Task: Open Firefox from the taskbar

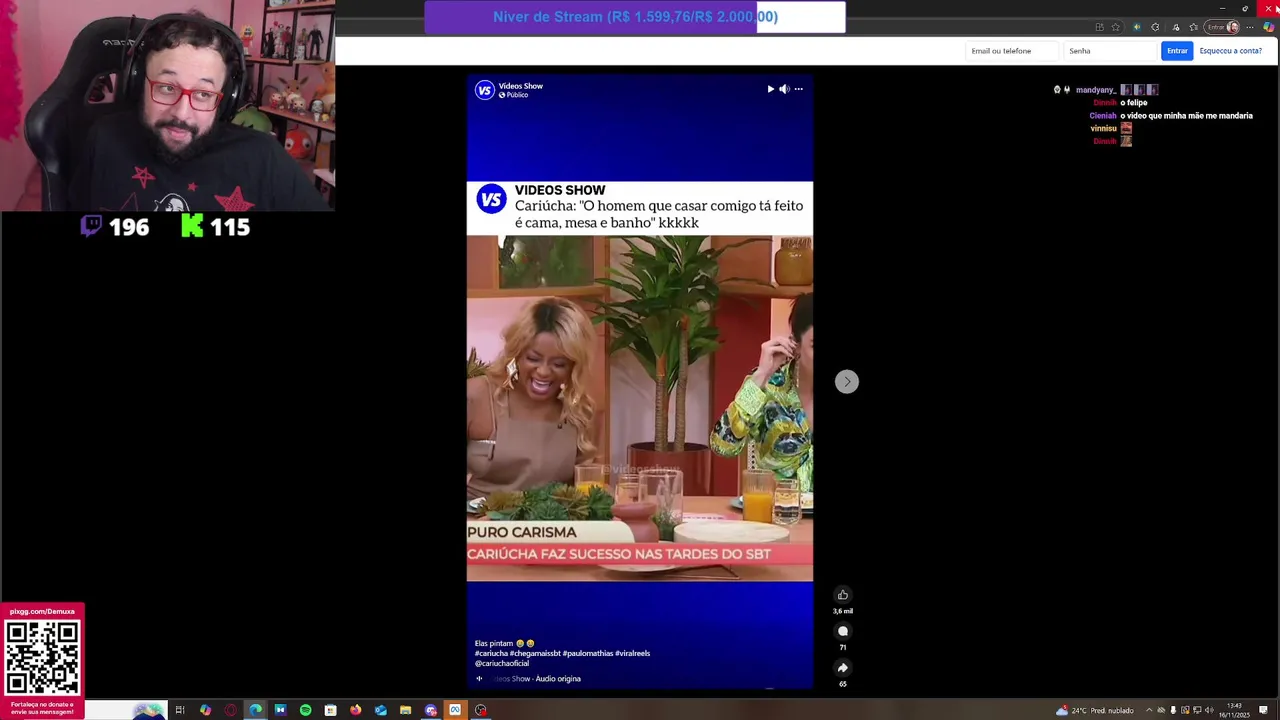Action: tap(355, 710)
